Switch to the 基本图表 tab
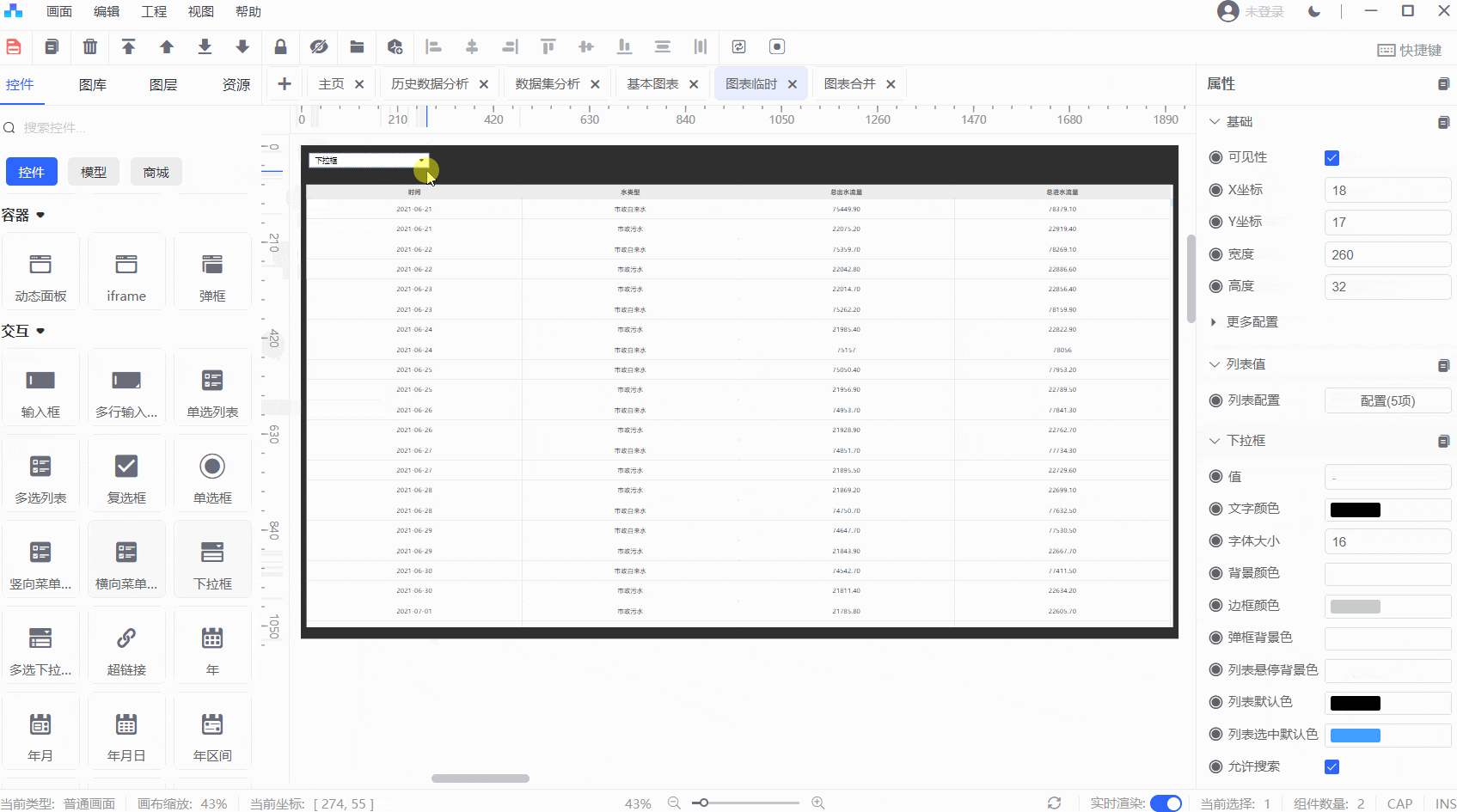Image resolution: width=1457 pixels, height=812 pixels. (652, 84)
